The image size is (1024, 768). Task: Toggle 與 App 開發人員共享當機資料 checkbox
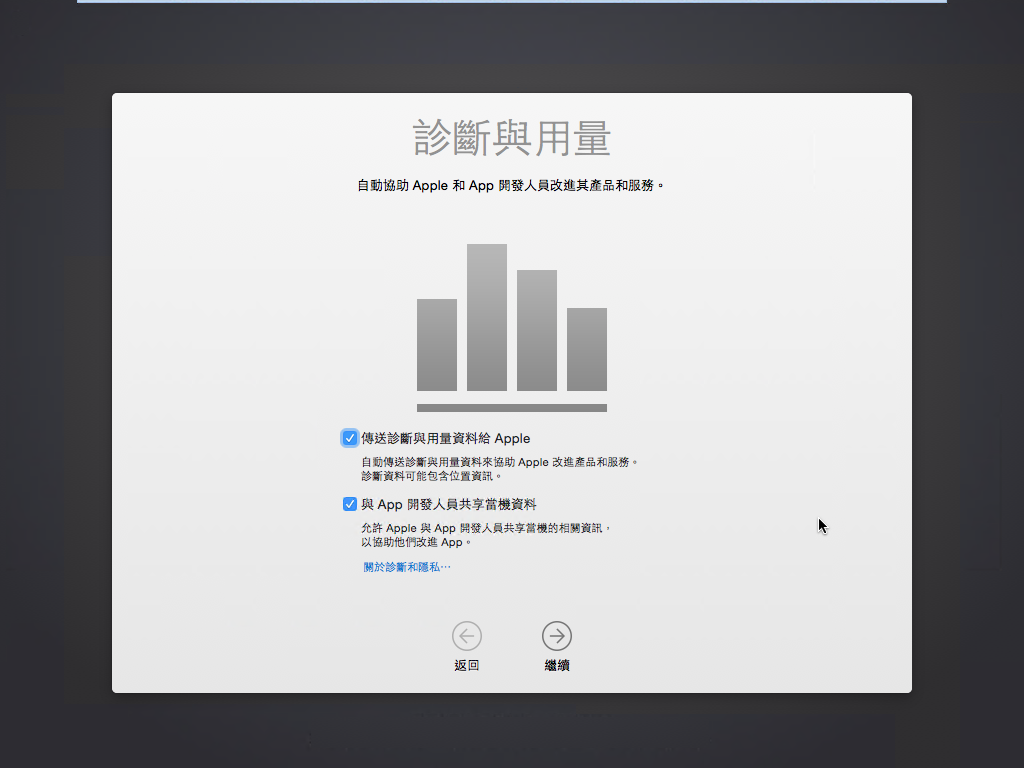click(349, 504)
